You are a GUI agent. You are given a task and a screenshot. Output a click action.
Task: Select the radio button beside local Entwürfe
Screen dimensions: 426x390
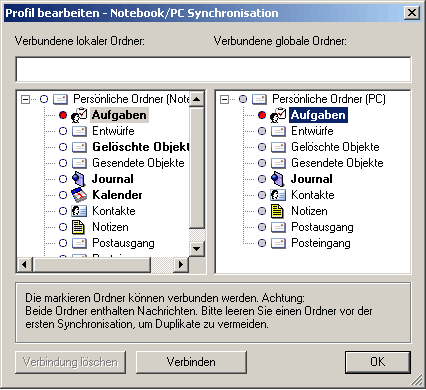point(63,131)
